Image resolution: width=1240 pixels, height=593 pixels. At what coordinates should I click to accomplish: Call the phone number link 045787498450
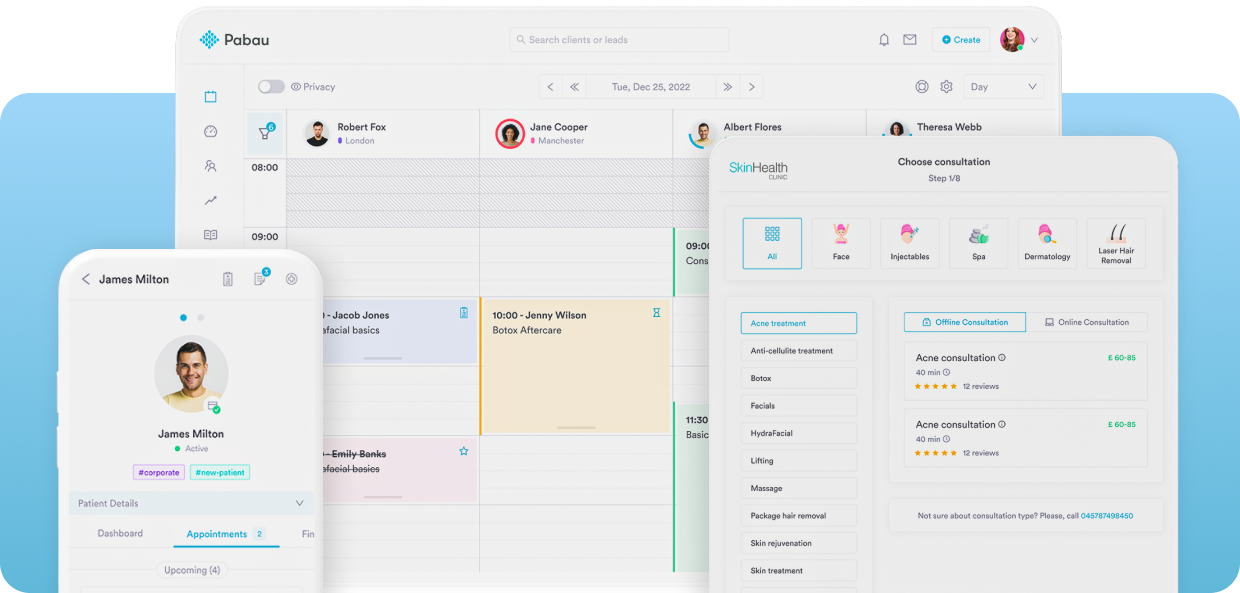(x=1107, y=516)
